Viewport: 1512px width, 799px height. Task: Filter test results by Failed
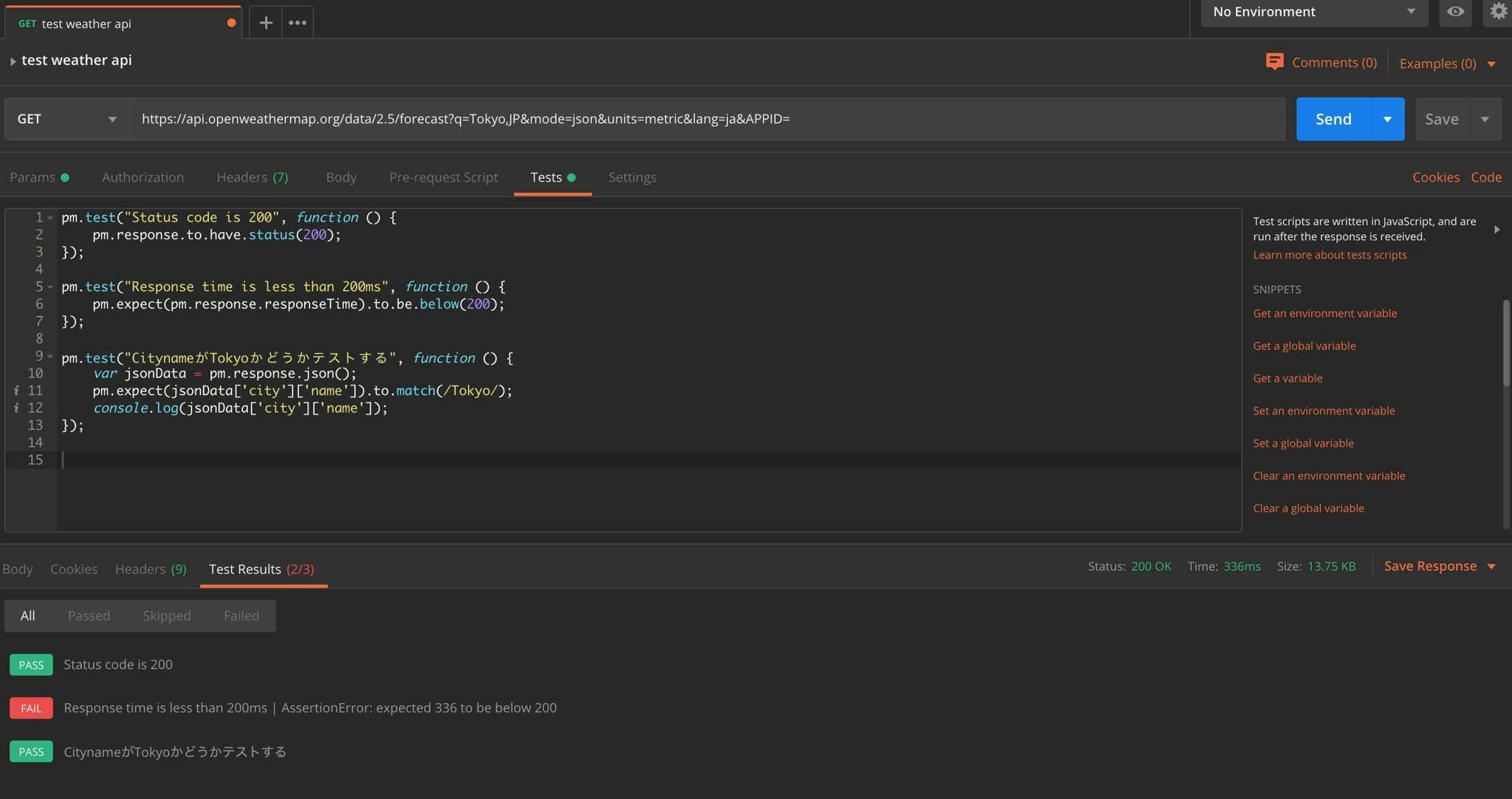click(x=241, y=616)
